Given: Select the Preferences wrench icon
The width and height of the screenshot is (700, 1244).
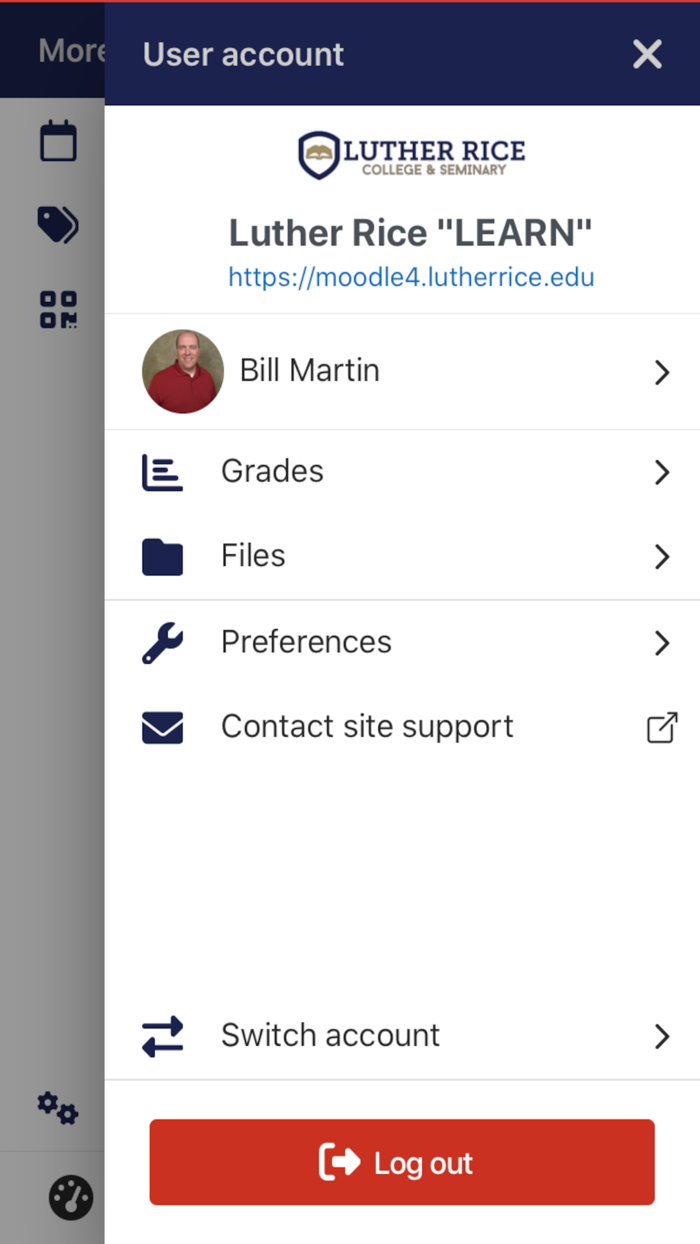Looking at the screenshot, I should click(163, 643).
